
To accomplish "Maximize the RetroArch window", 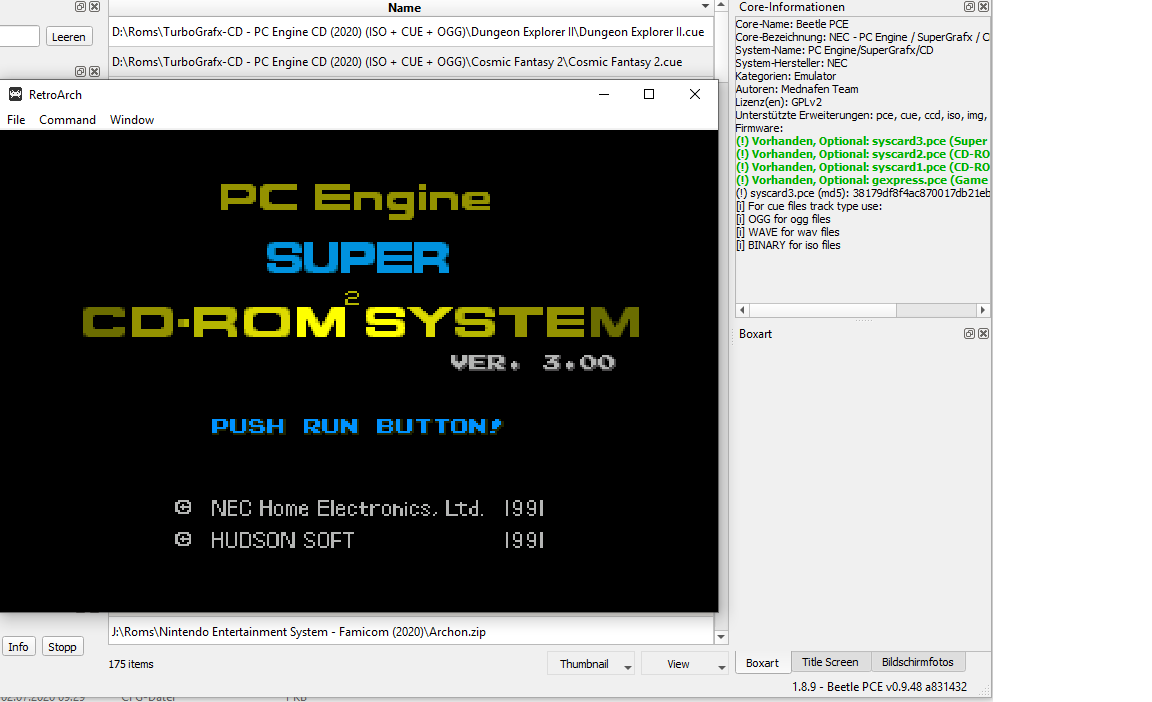I will coord(649,94).
